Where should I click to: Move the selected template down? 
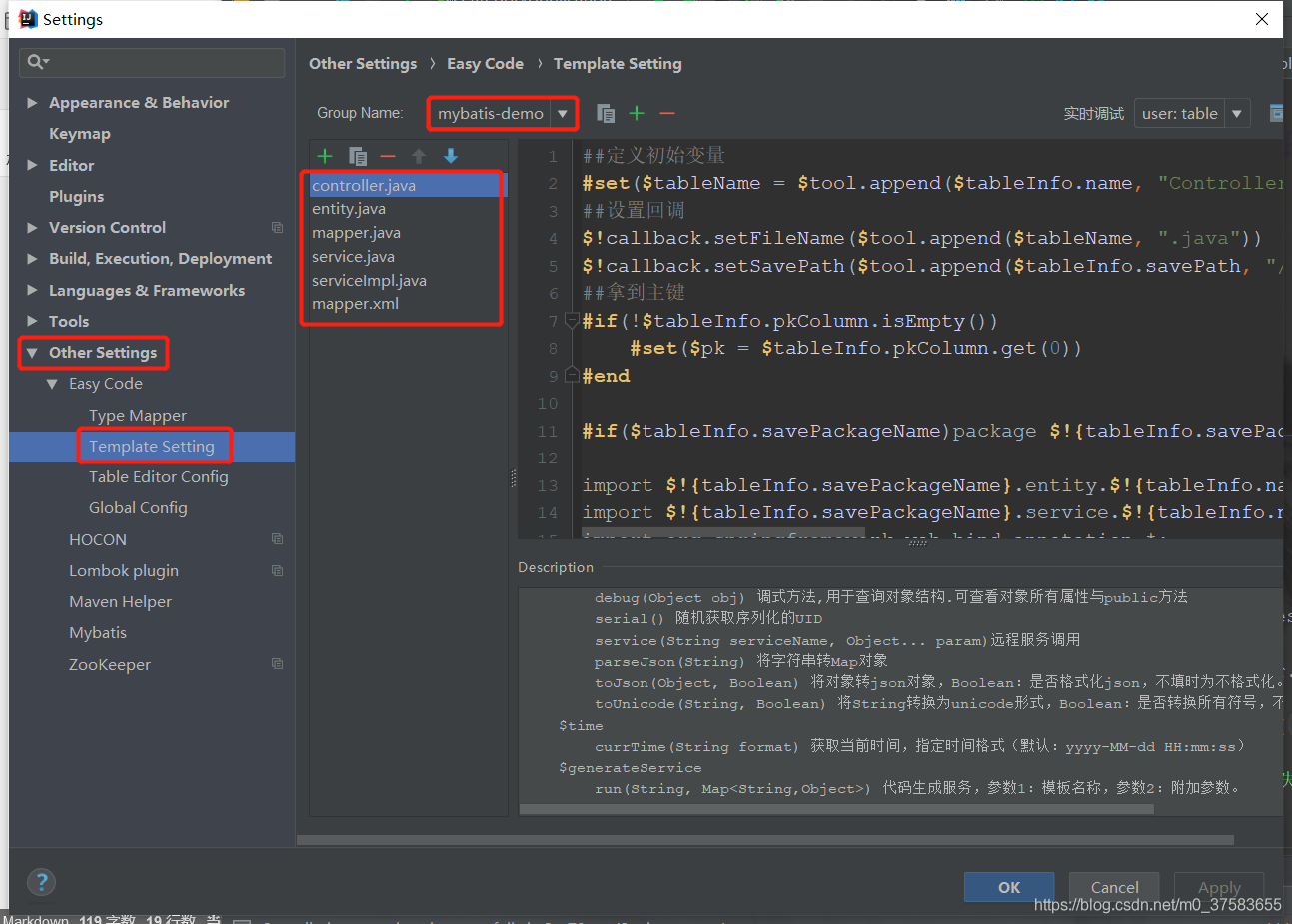(x=449, y=156)
